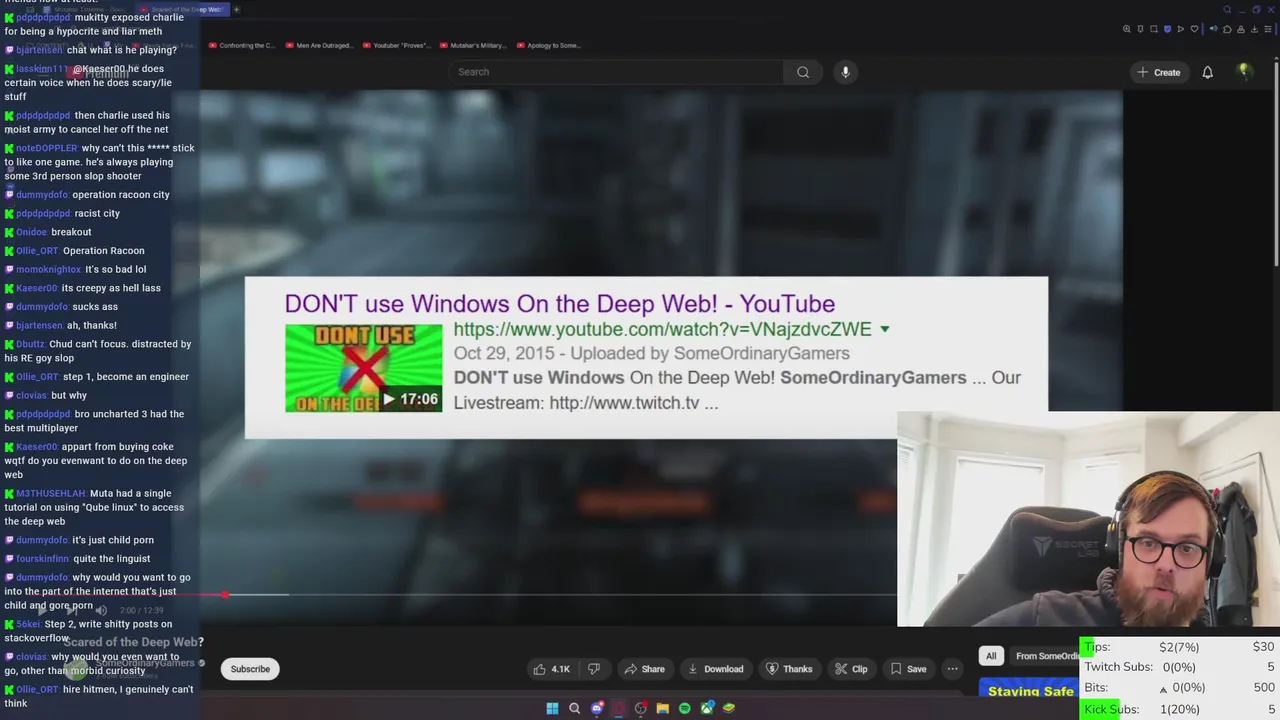Click the heart bookmark icon in toolbar
Image resolution: width=1280 pixels, height=720 pixels.
(1194, 29)
